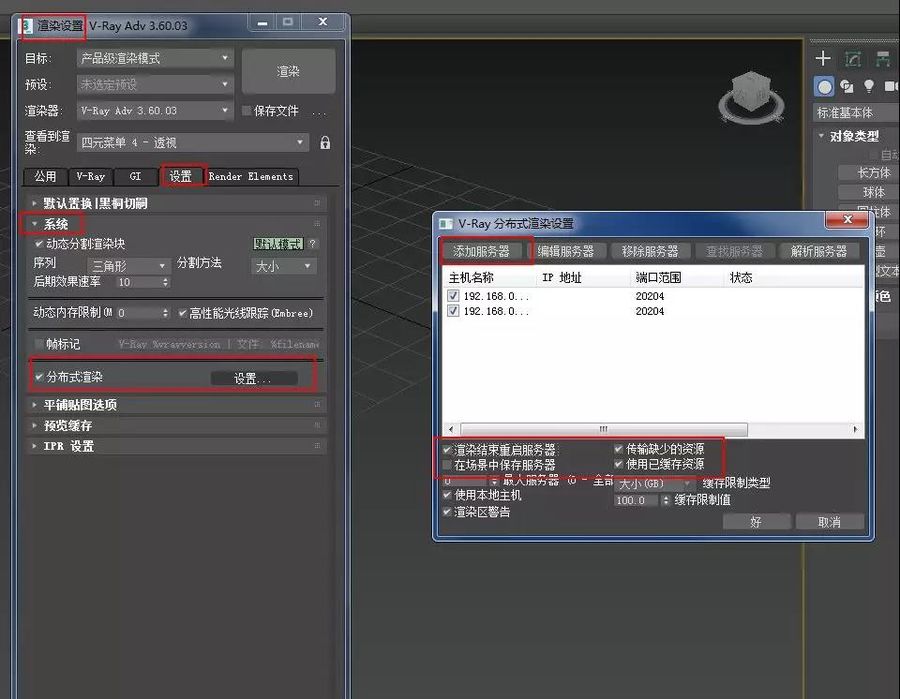Open cache limit type size (GB) dropdown
This screenshot has width=900, height=699.
654,484
